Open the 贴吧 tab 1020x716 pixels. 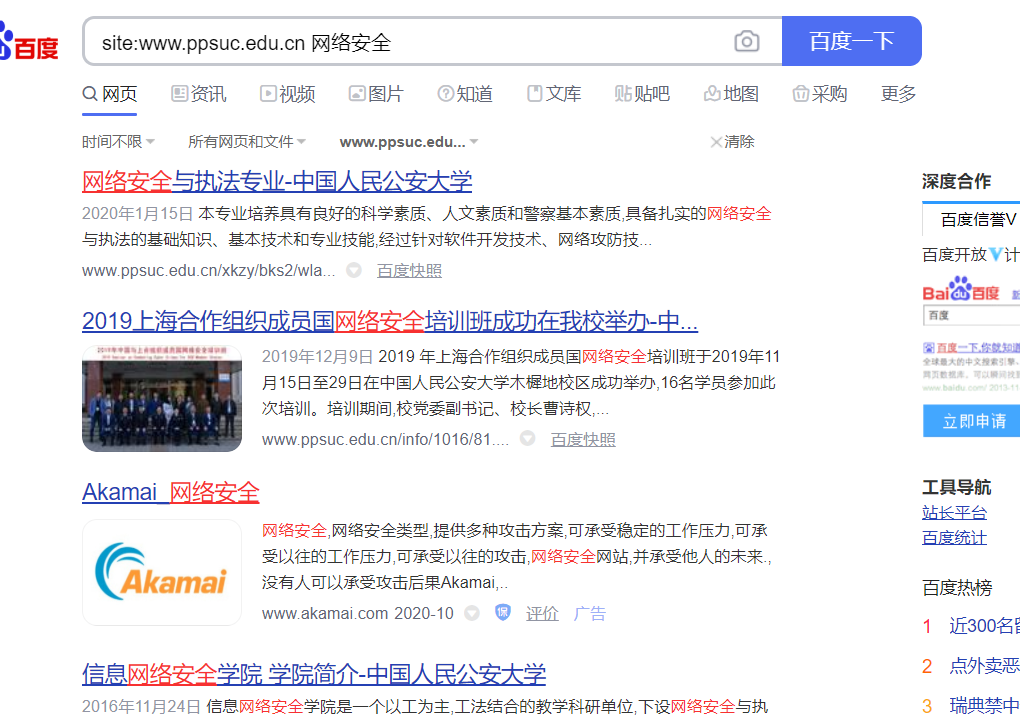(x=642, y=94)
